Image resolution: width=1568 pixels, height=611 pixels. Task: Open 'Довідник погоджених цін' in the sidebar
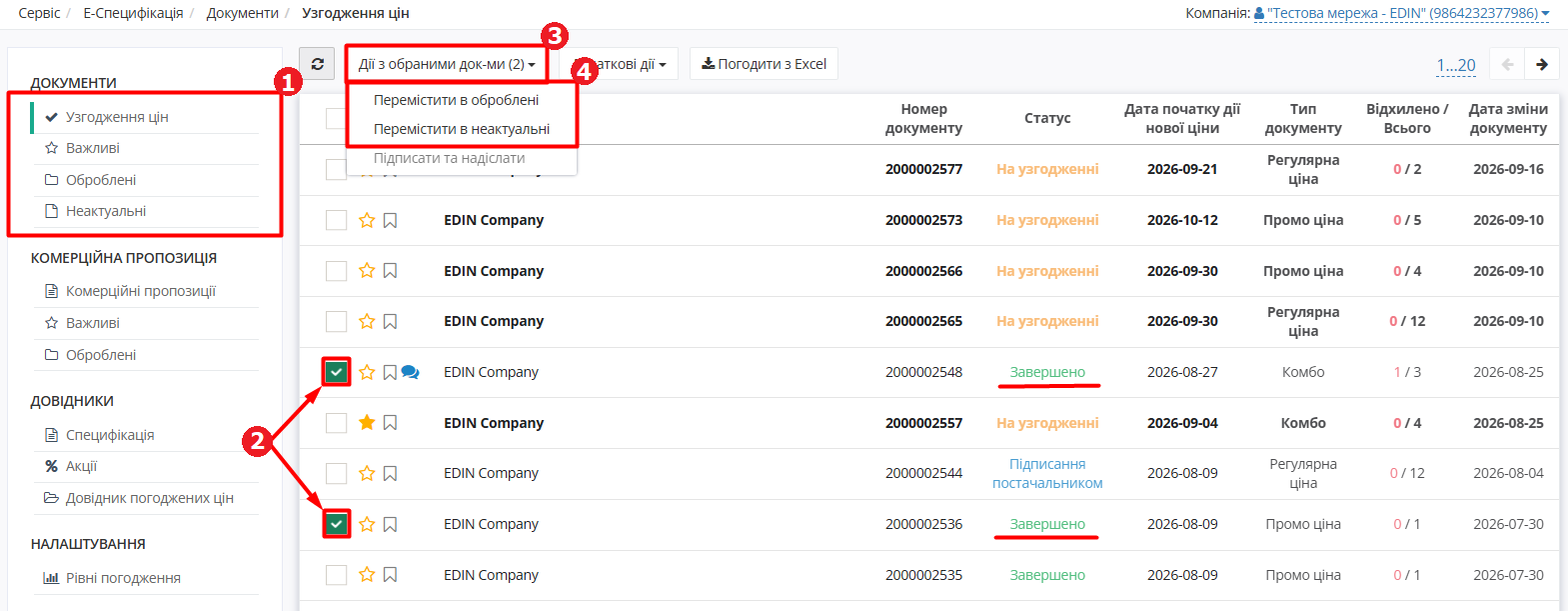(x=150, y=498)
